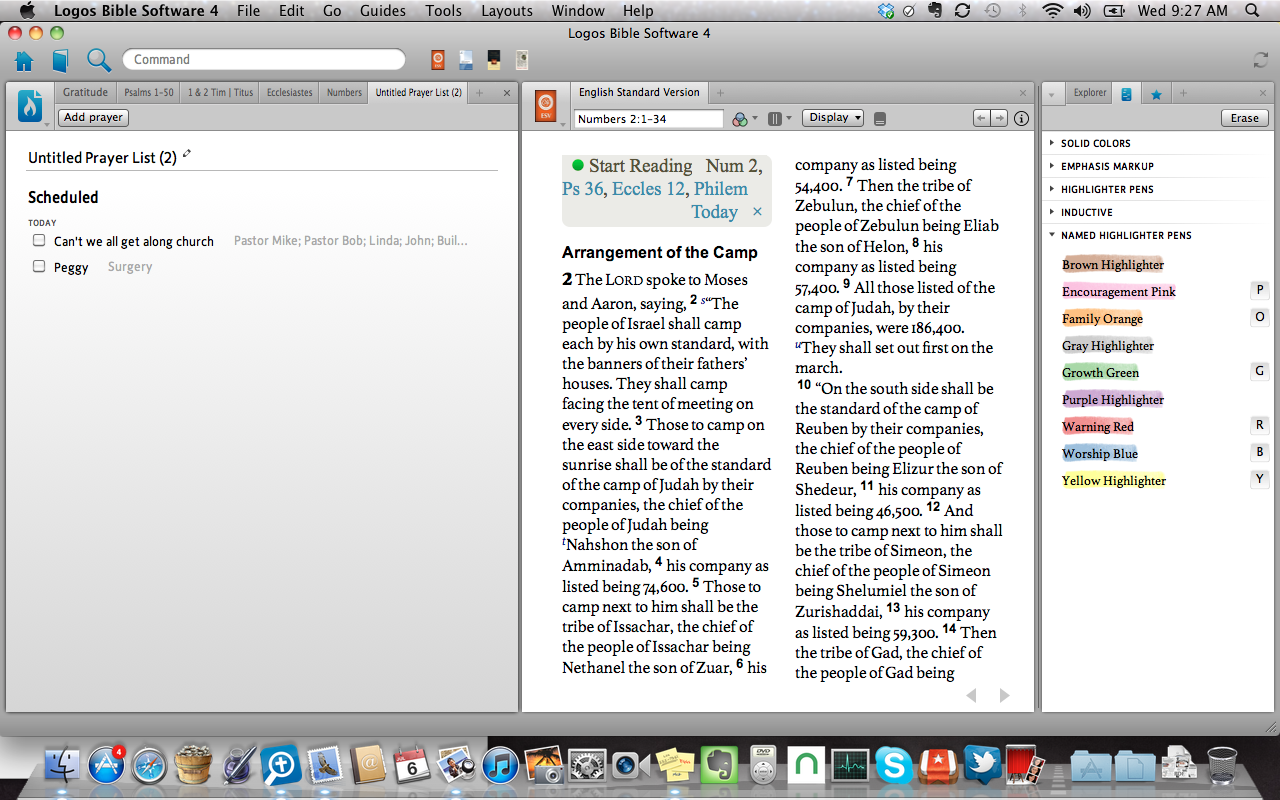Navigate back with the left arrow button

click(x=982, y=118)
